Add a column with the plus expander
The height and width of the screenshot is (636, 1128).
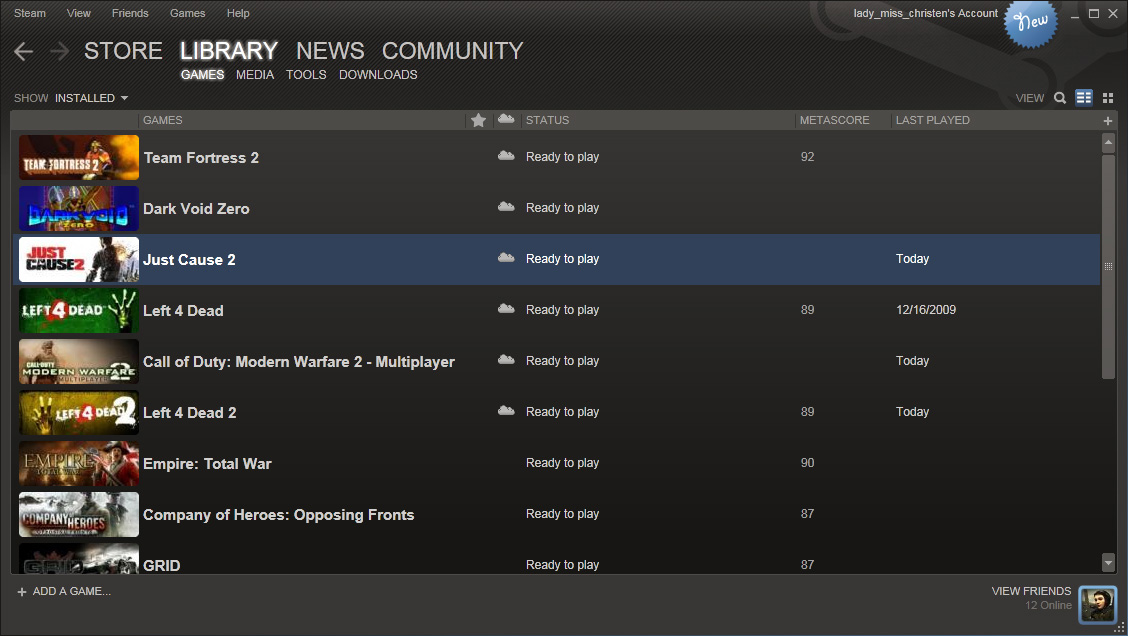click(x=1107, y=121)
